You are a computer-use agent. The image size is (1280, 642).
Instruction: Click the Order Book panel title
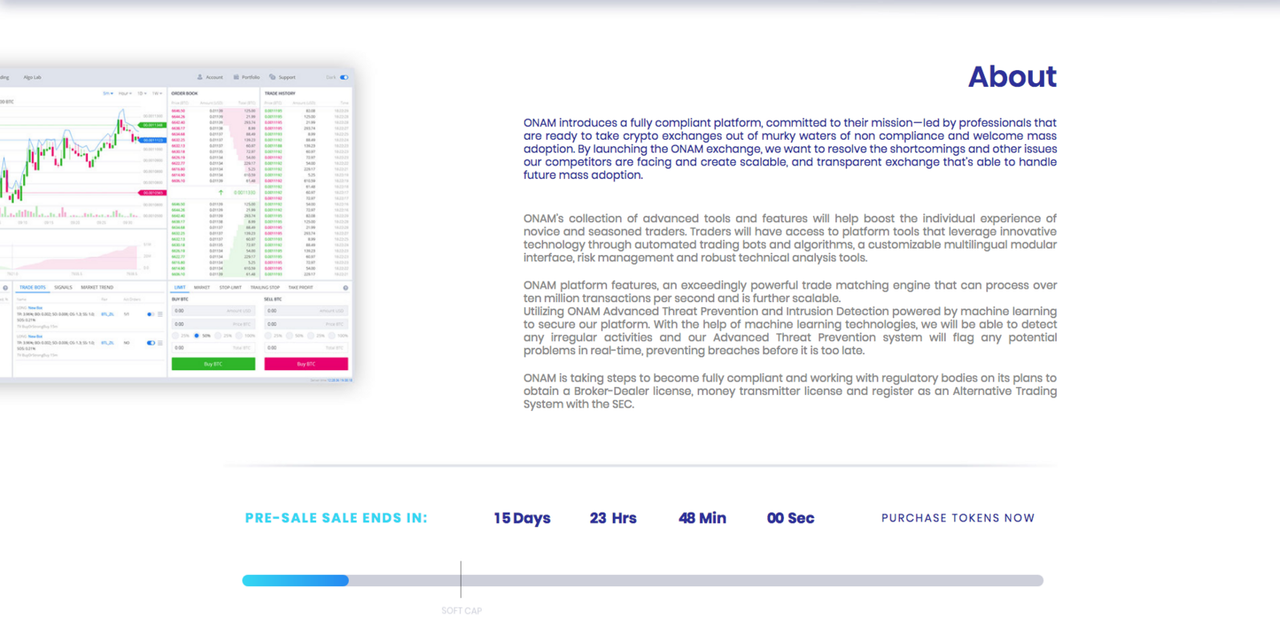tap(184, 93)
